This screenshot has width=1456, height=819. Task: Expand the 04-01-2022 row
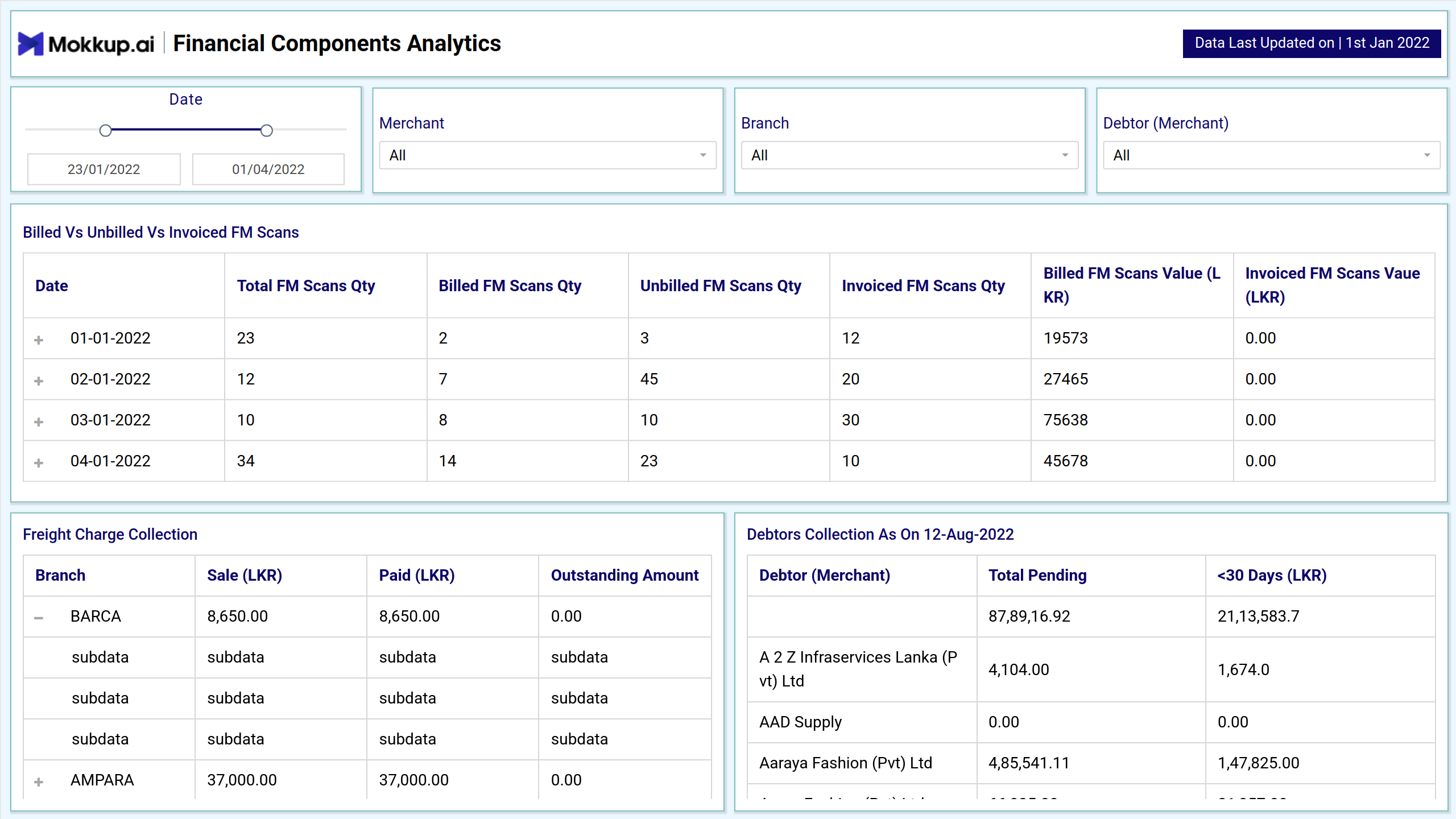click(39, 463)
